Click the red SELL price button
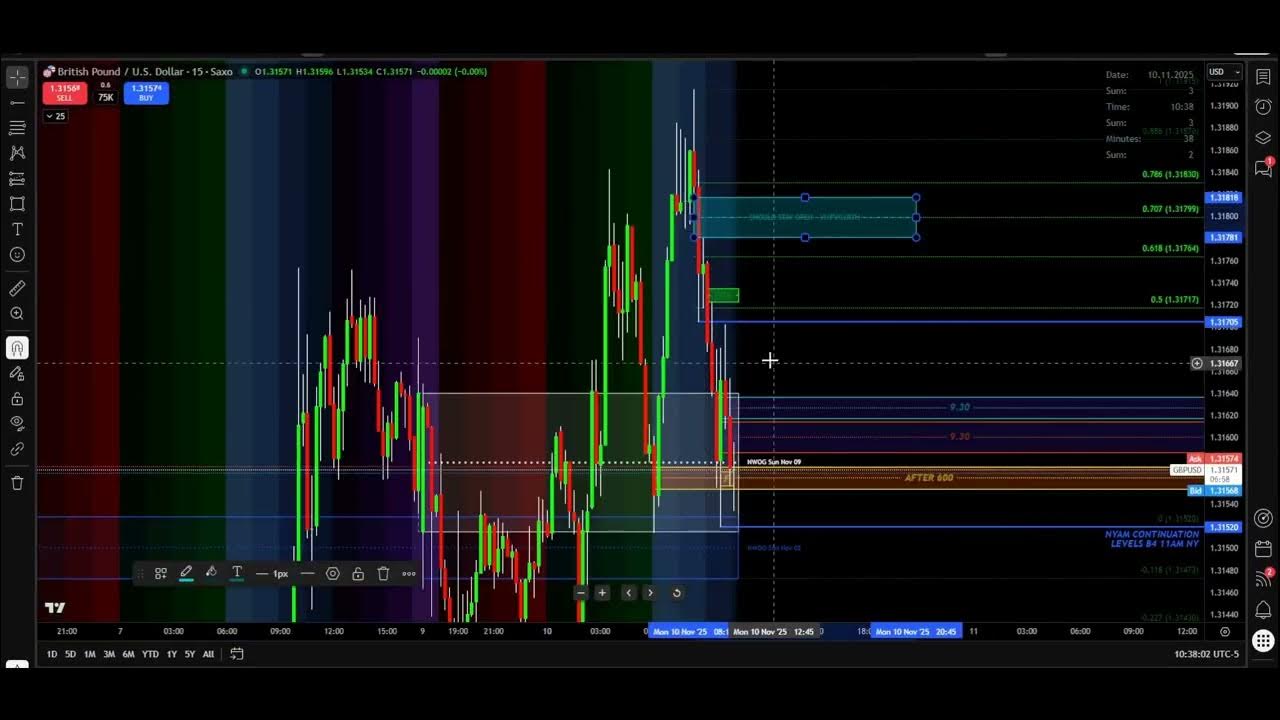This screenshot has height=720, width=1280. click(64, 93)
